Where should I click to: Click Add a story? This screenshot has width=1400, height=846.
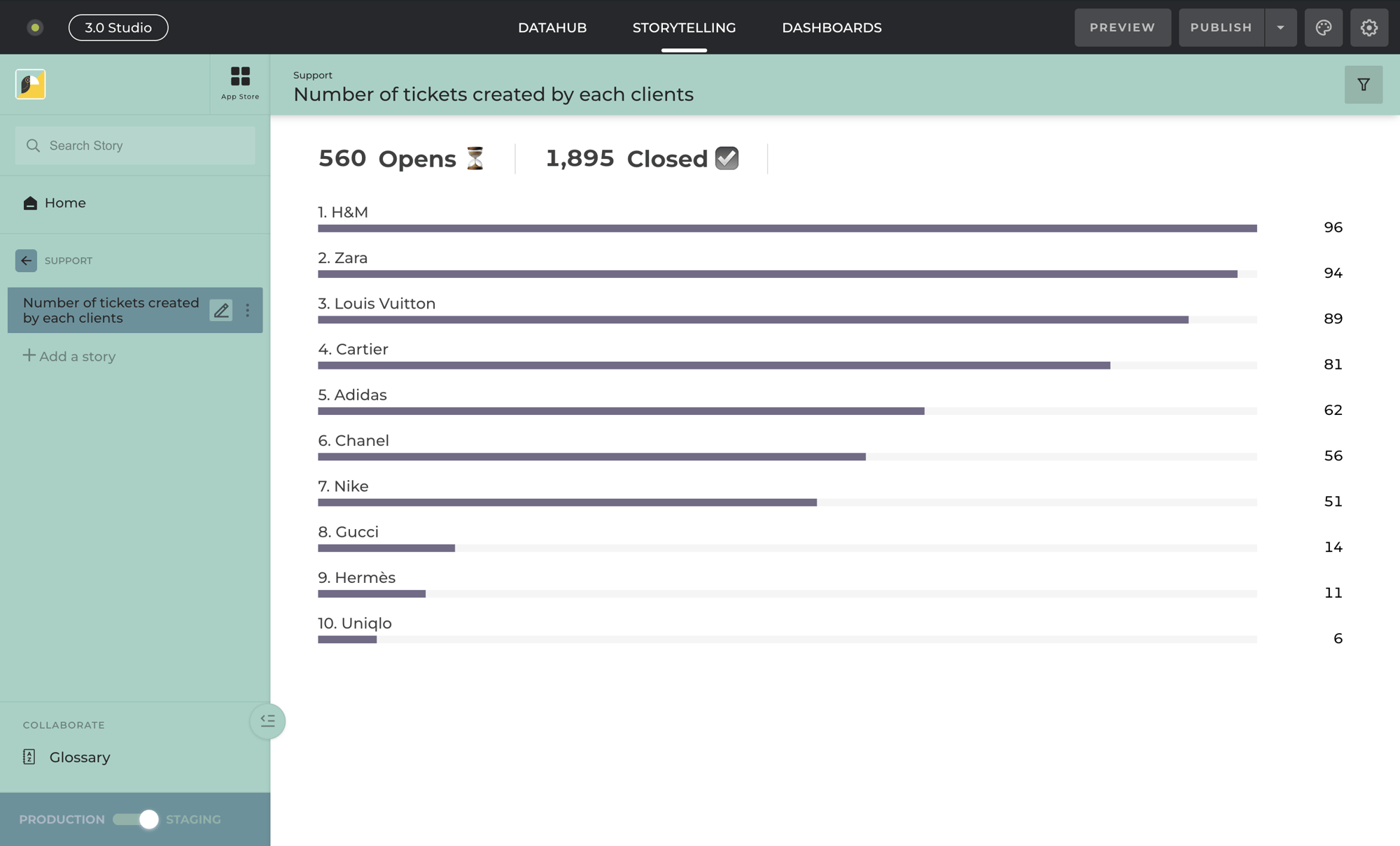(69, 356)
